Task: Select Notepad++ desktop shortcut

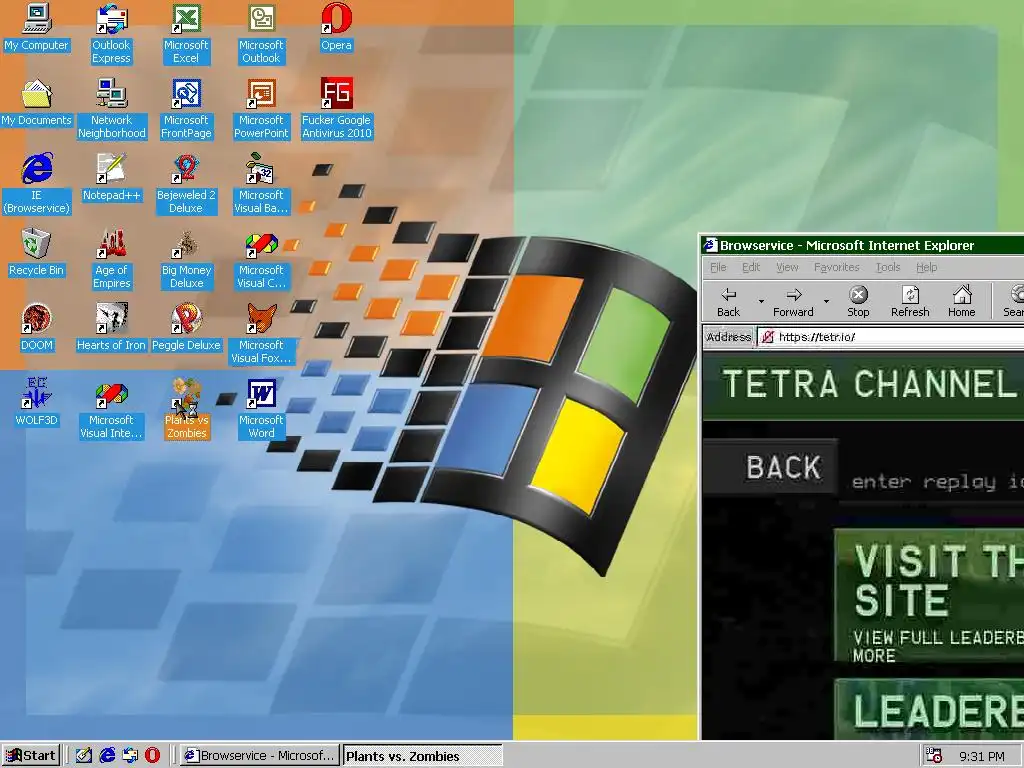Action: pyautogui.click(x=112, y=178)
